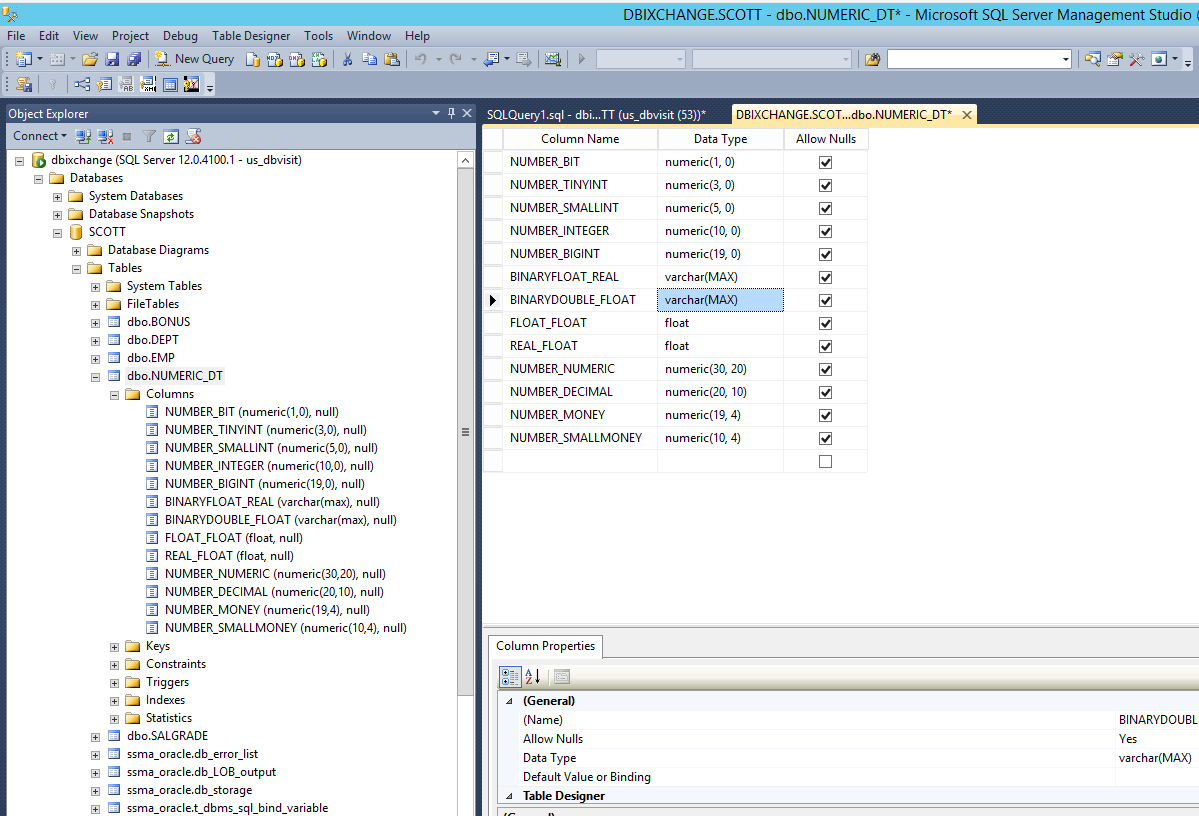Click the Manage XML Indexes icon
The width and height of the screenshot is (1199, 816).
(148, 84)
